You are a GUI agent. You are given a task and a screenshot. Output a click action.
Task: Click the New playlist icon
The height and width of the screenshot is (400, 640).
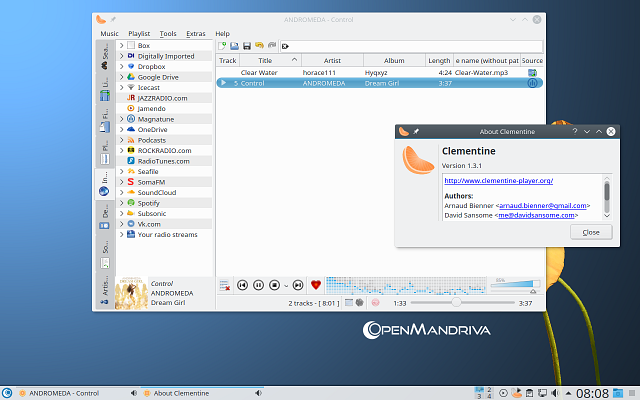tap(222, 46)
